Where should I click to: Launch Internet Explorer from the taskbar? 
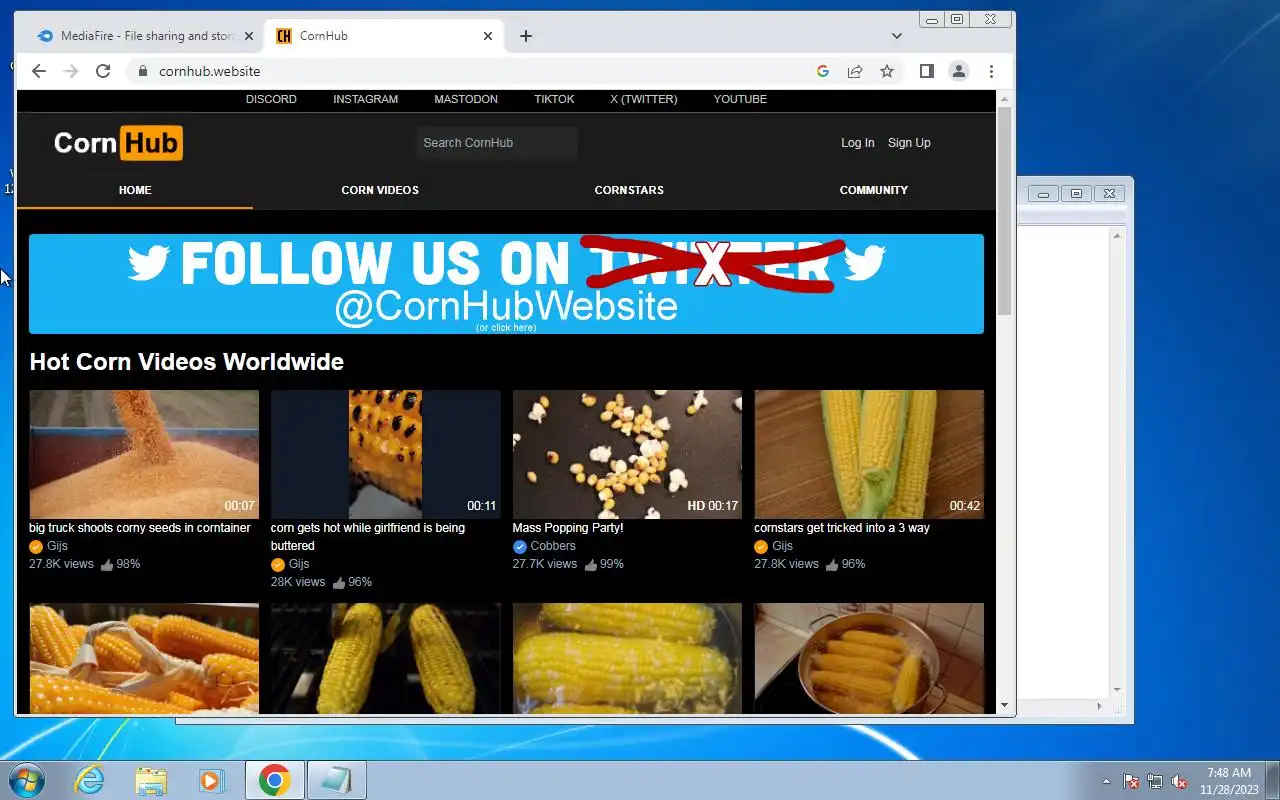tap(90, 780)
